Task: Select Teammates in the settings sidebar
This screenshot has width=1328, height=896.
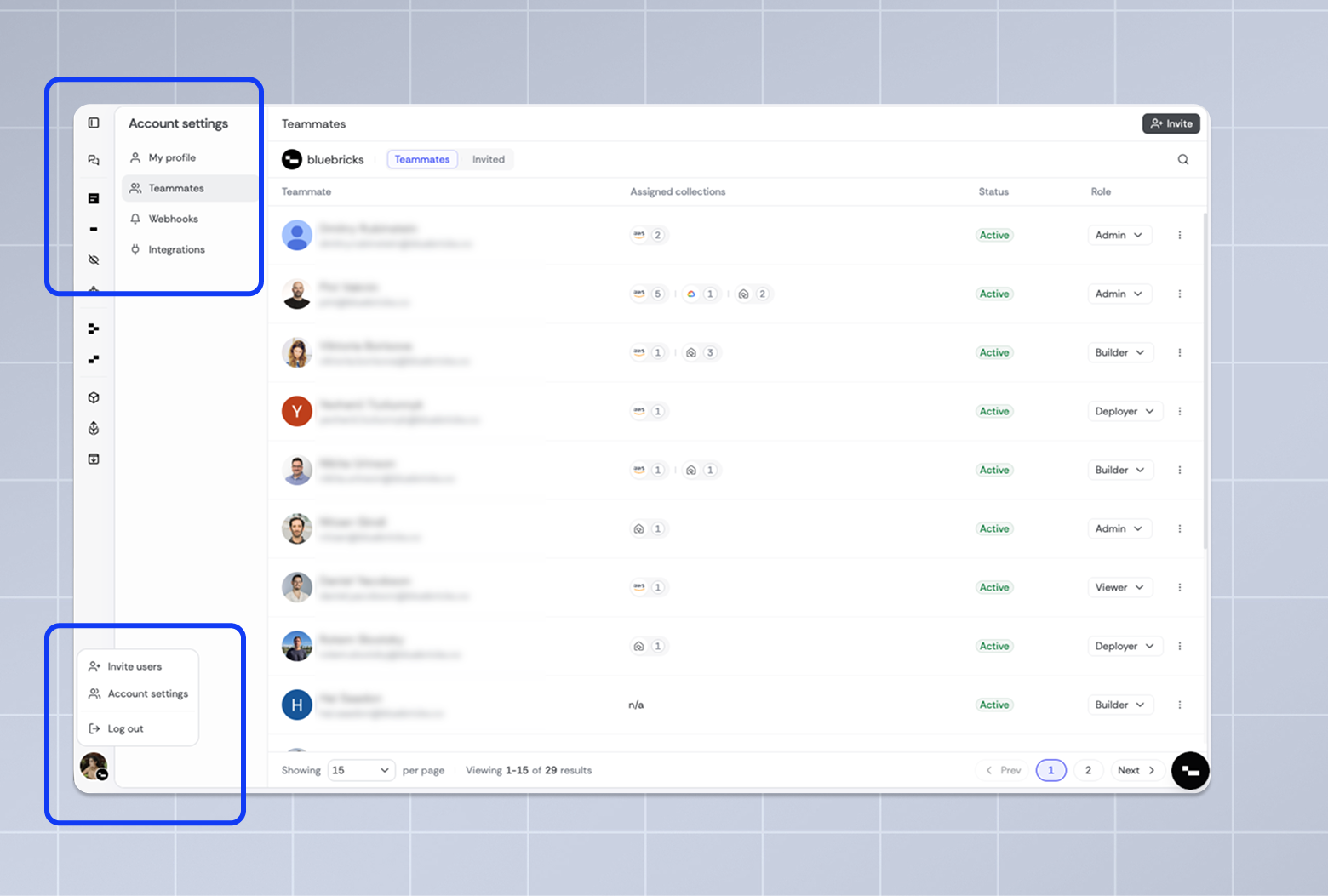Action: pyautogui.click(x=189, y=188)
